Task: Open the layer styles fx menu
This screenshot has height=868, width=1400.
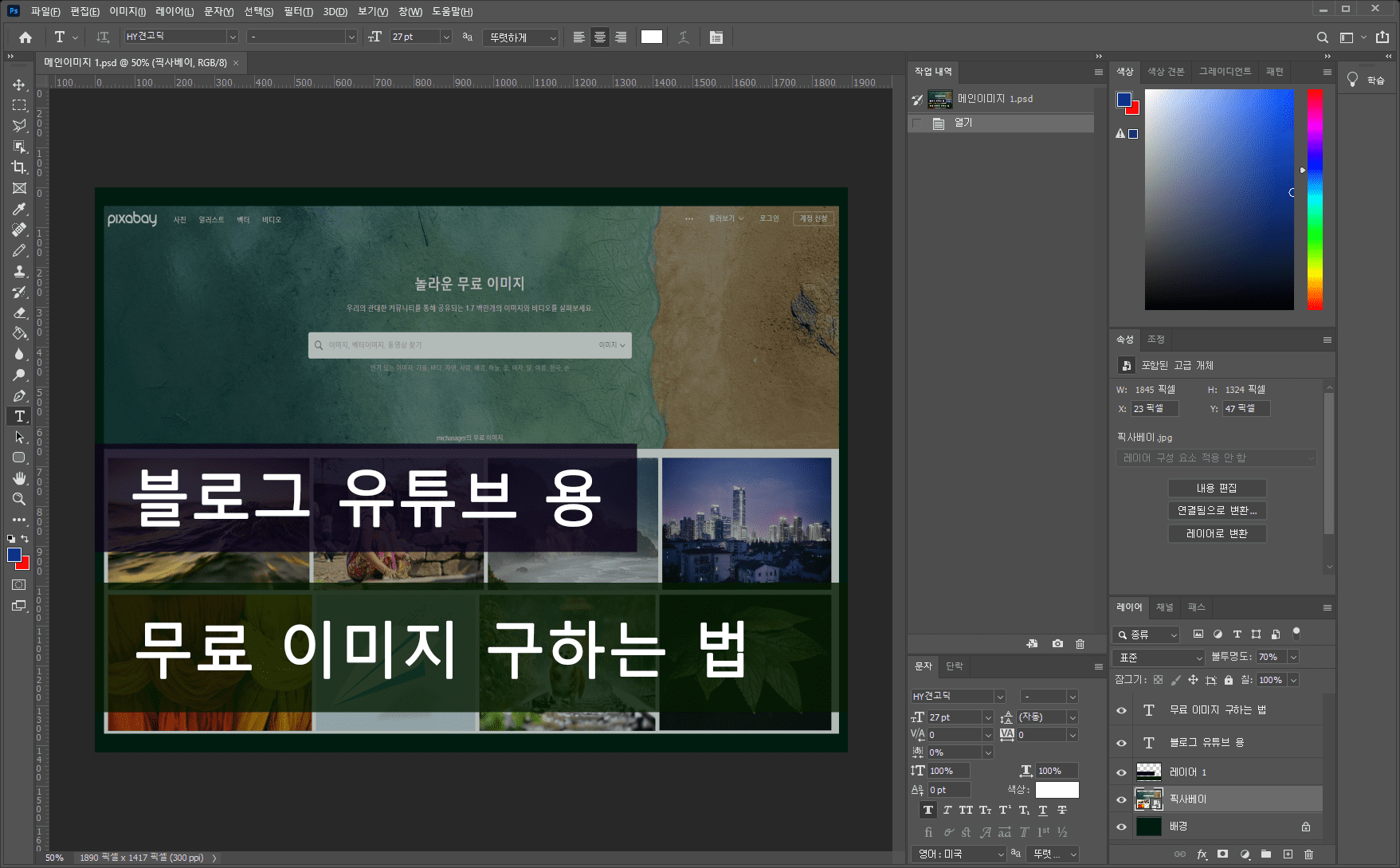Action: point(1202,854)
